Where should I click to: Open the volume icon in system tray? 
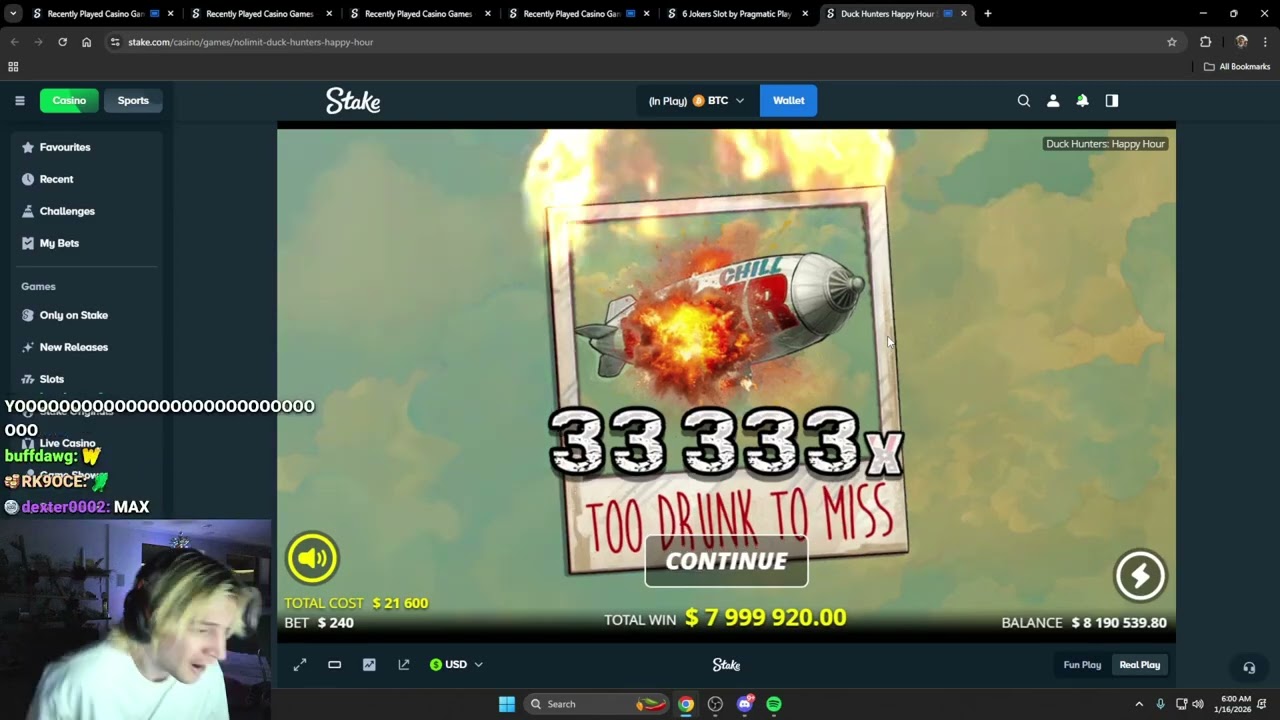coord(1198,704)
